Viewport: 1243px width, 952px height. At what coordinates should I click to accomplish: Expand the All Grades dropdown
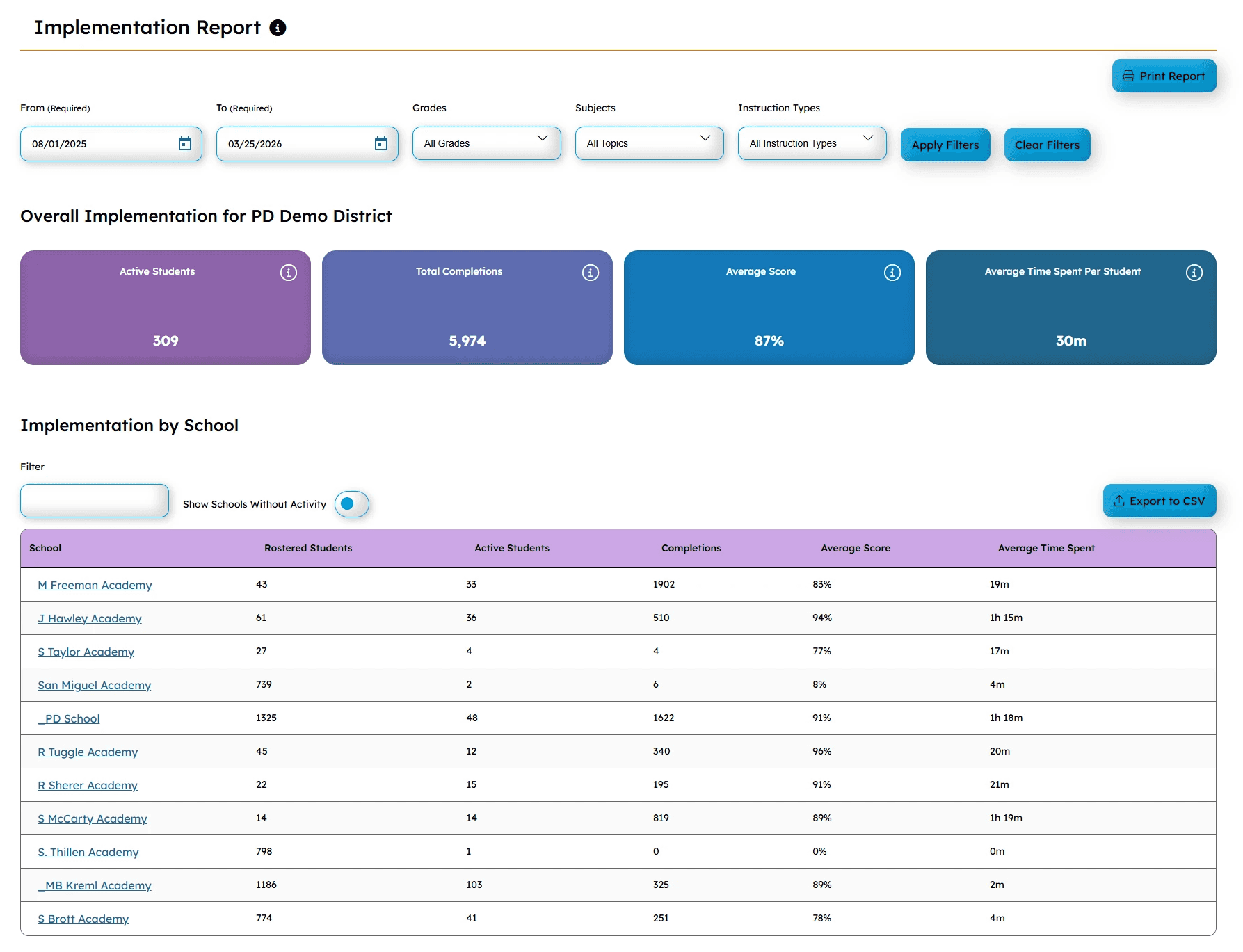tap(487, 143)
